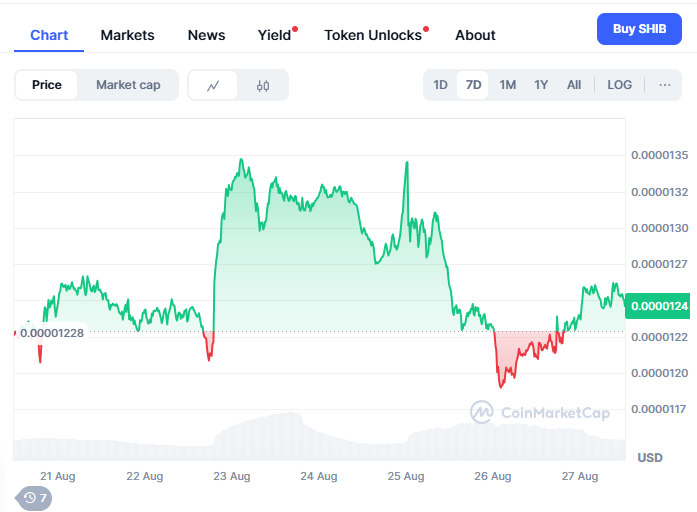Go to the News tab

click(206, 35)
